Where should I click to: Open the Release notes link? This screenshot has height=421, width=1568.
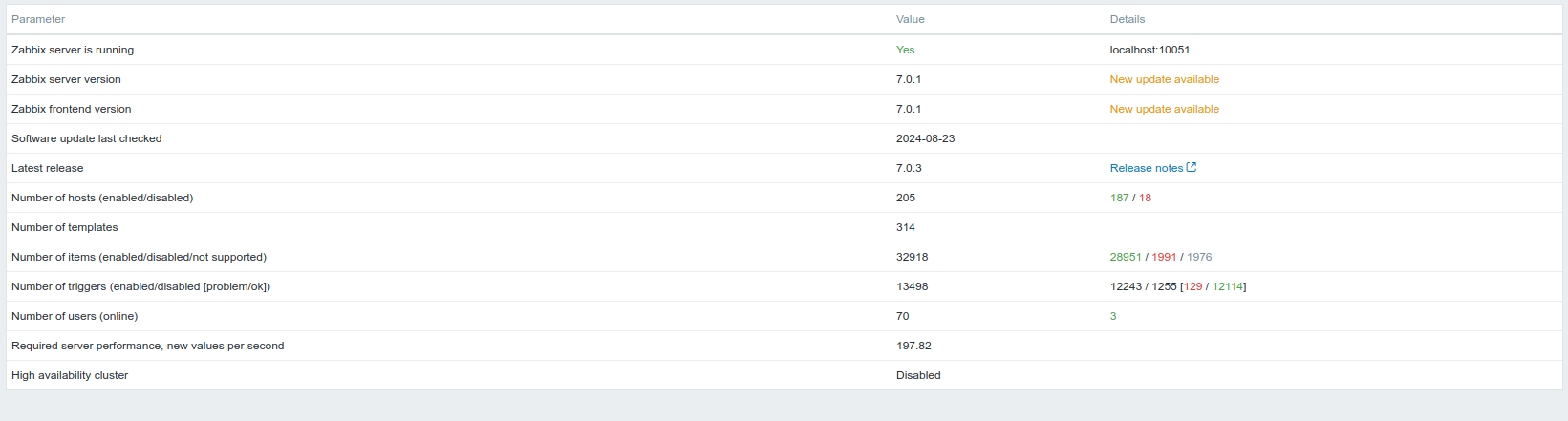[x=1147, y=168]
